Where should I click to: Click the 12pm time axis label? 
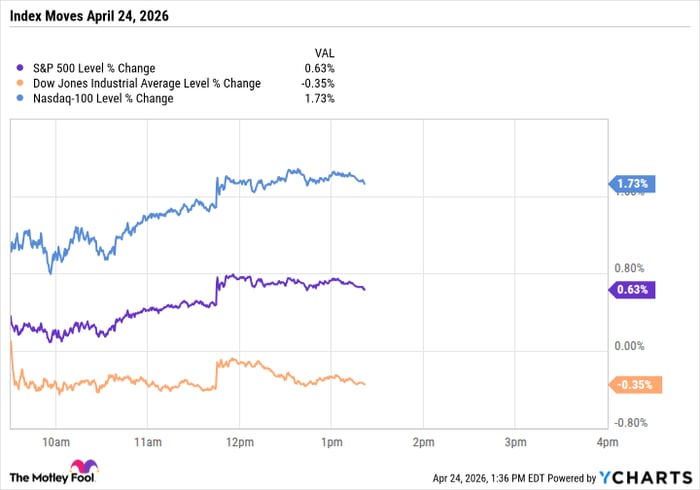238,441
